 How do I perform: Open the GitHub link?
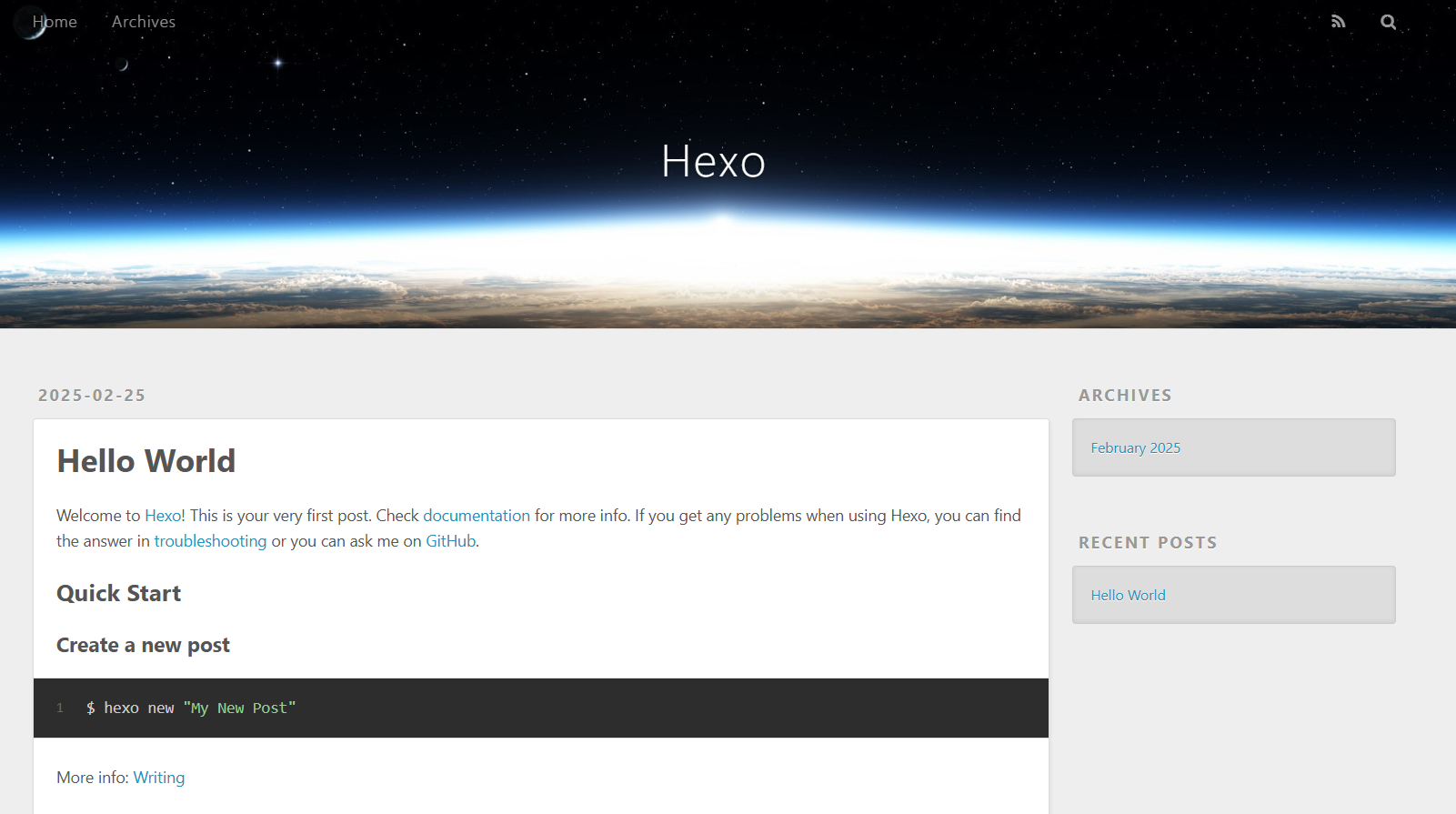pos(450,541)
